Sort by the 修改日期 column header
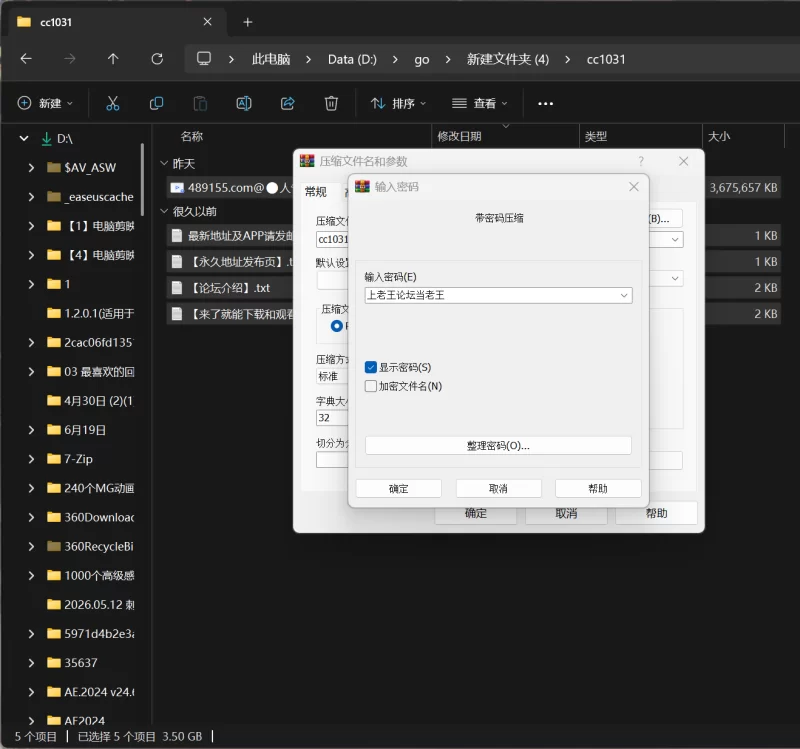The width and height of the screenshot is (800, 749). (x=459, y=136)
